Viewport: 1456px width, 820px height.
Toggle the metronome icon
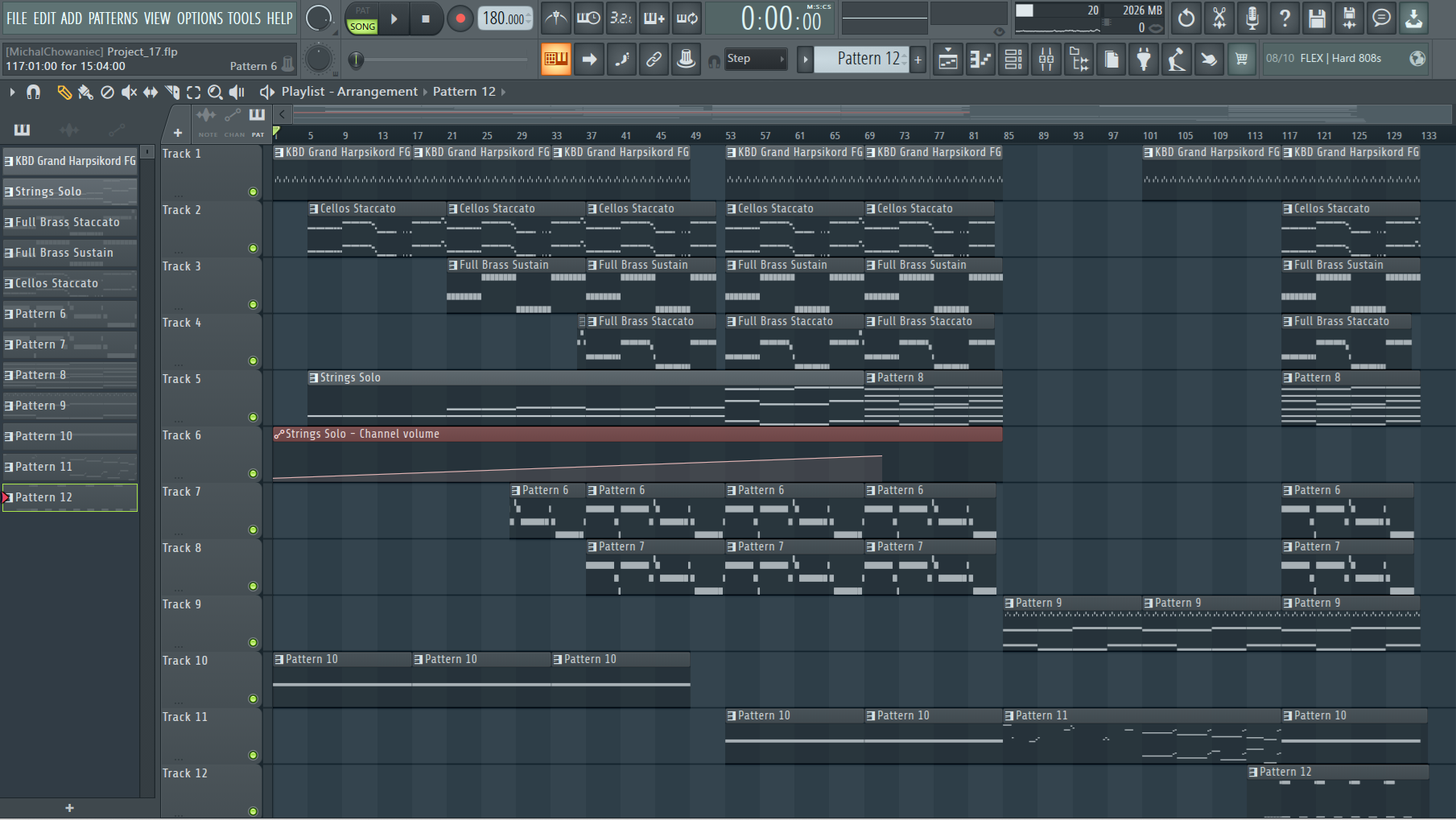[556, 18]
